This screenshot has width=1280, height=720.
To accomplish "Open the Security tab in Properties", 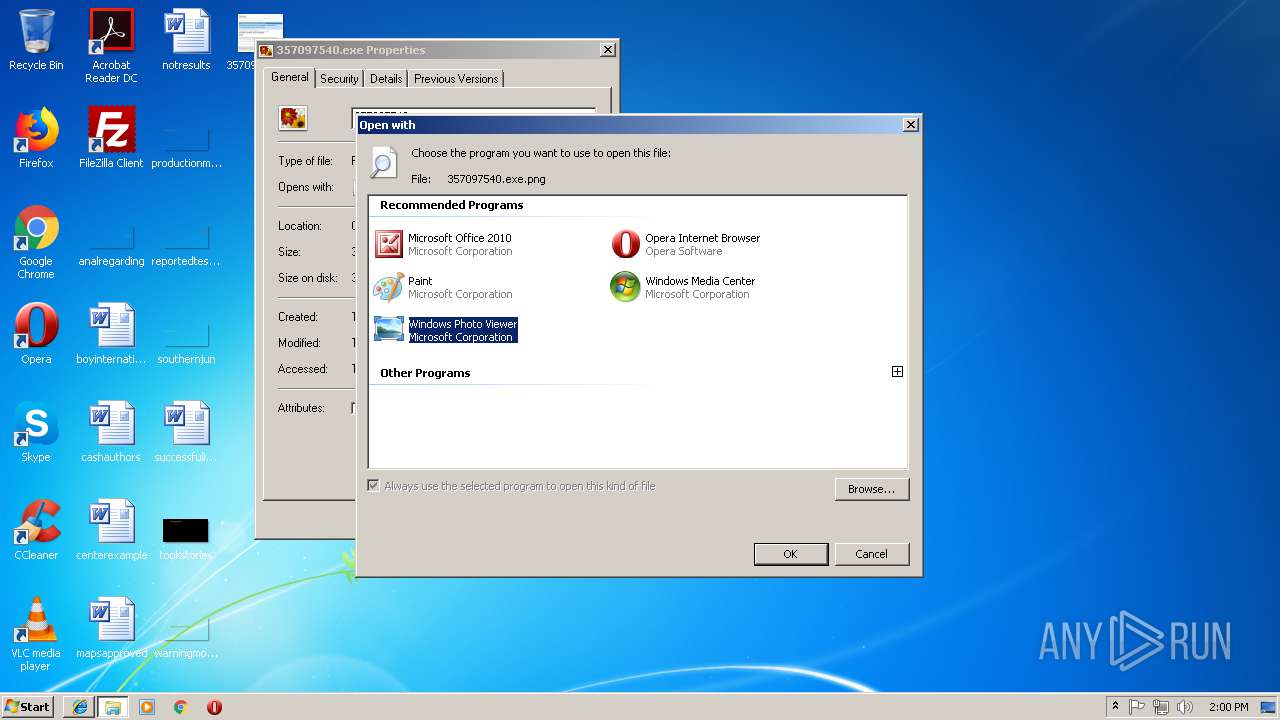I will (339, 79).
